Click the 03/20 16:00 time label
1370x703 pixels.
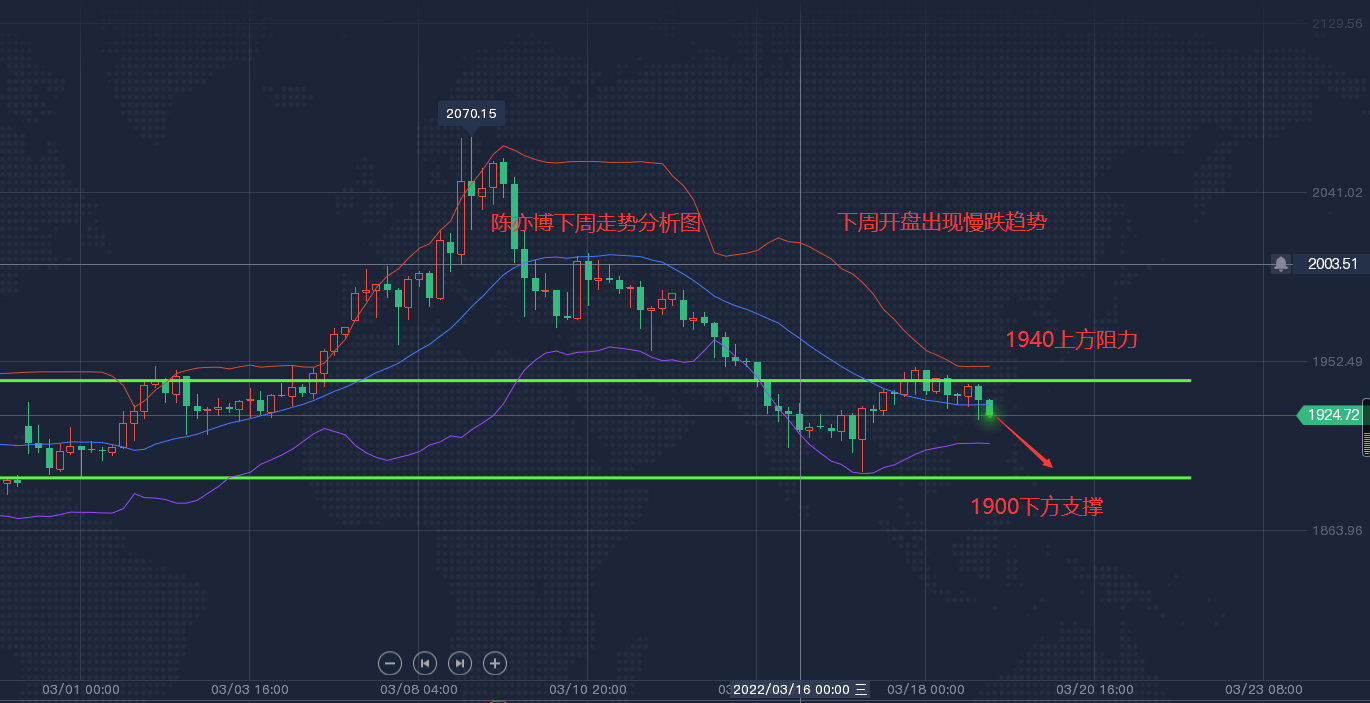click(1095, 689)
